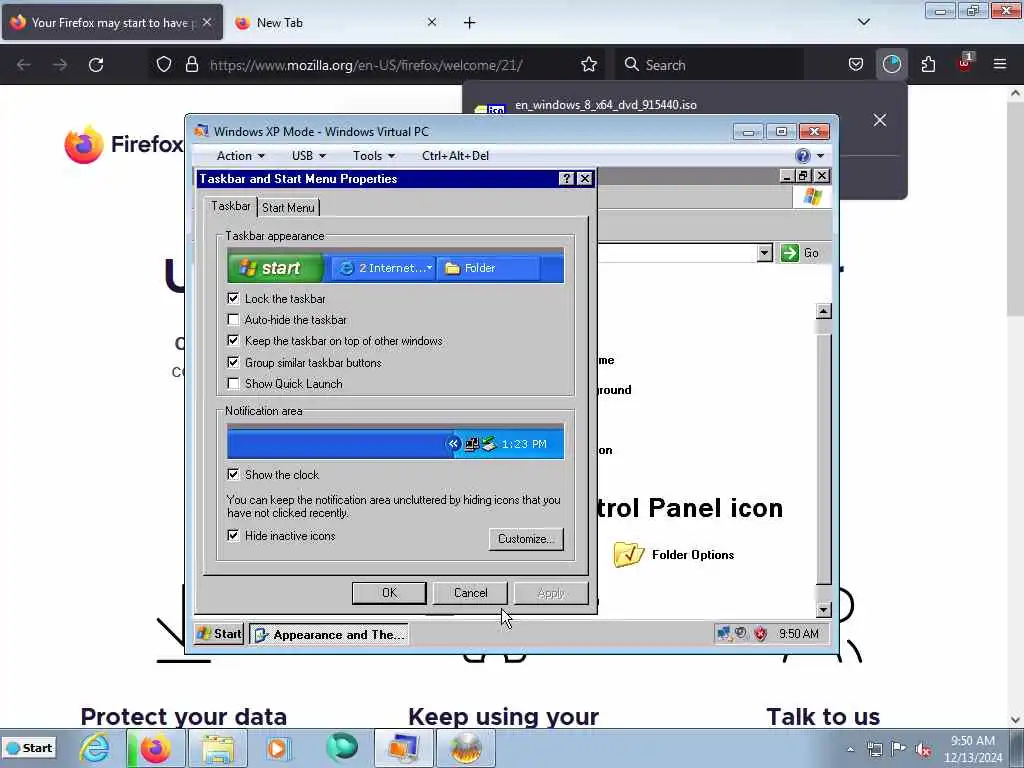This screenshot has width=1024, height=768.
Task: Click the muted volume tray icon
Action: [x=923, y=749]
